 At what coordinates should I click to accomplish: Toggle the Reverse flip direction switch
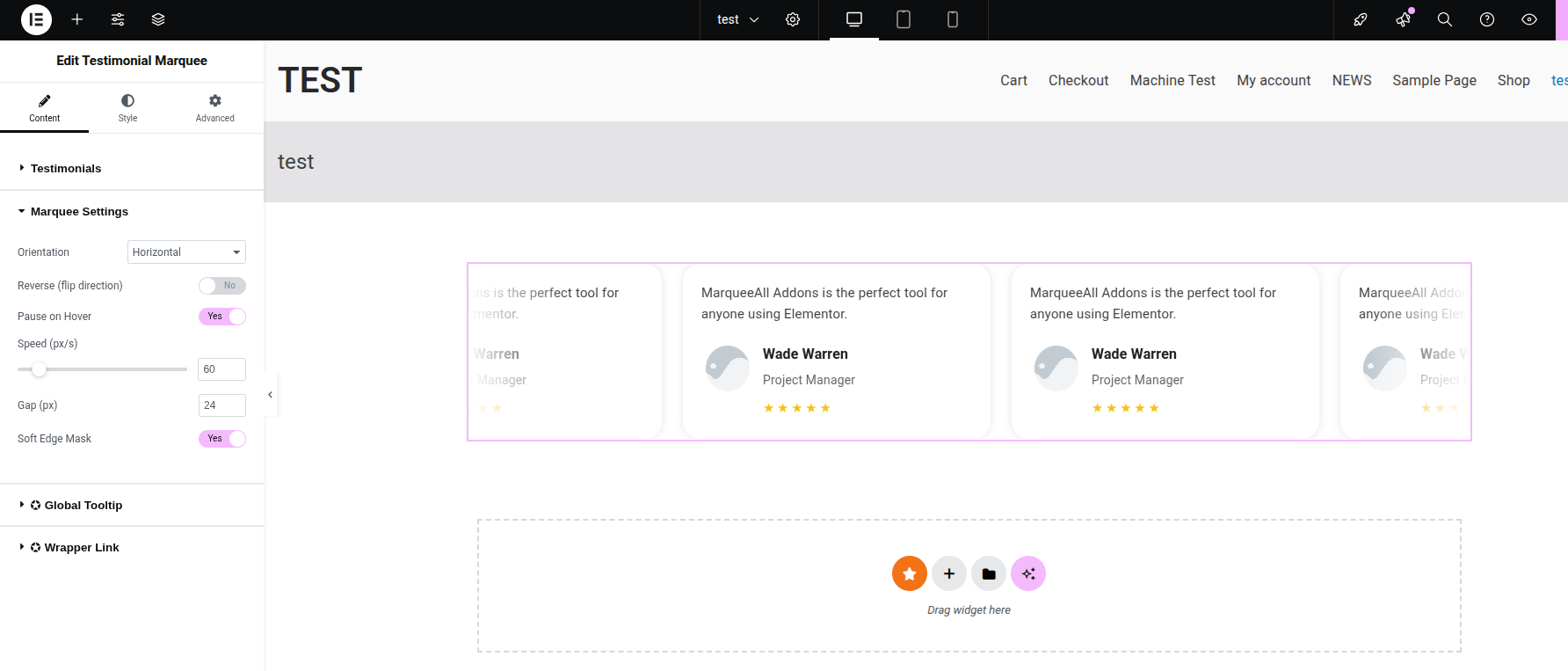click(221, 286)
